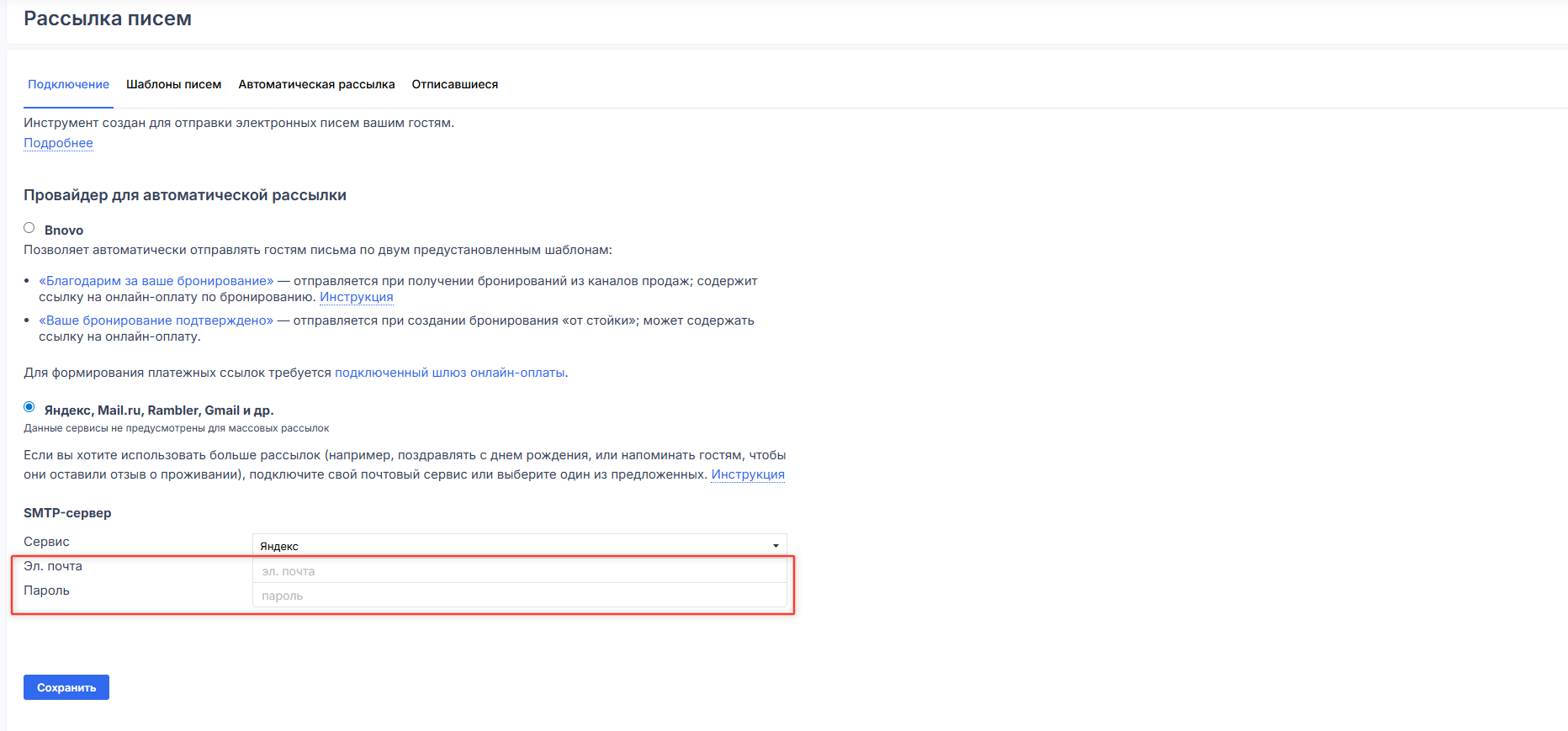The width and height of the screenshot is (1568, 731).
Task: Click the Рассылка писем page heading
Action: click(108, 19)
